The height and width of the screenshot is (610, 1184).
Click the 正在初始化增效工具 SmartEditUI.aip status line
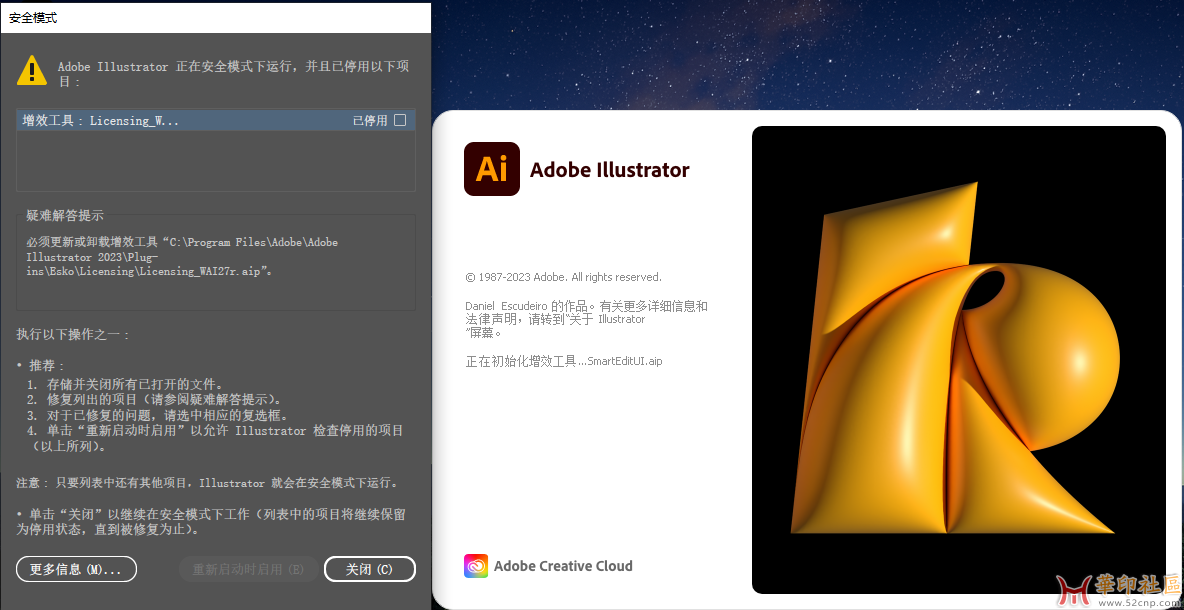564,361
